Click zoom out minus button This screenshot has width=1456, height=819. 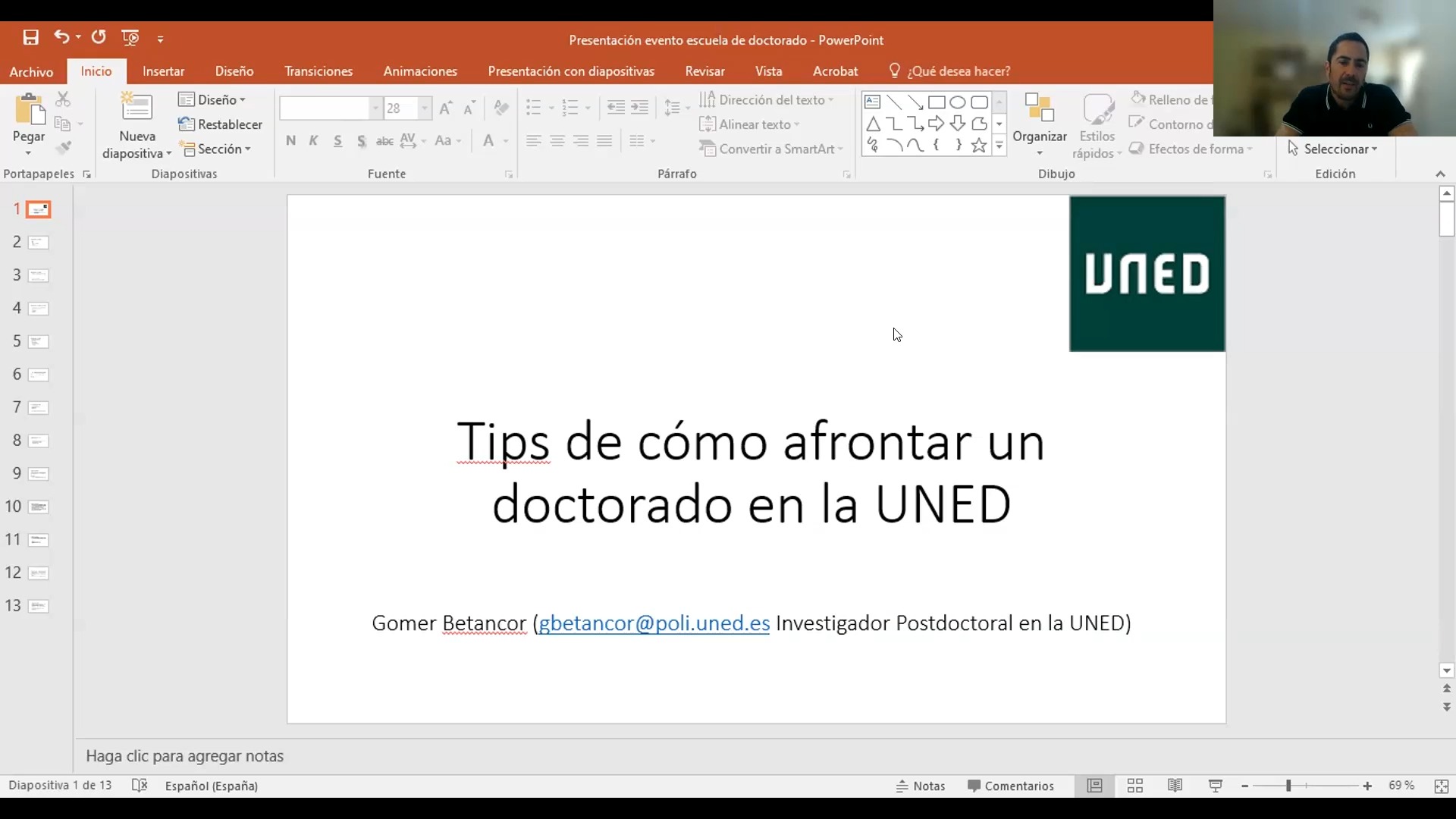[1245, 786]
